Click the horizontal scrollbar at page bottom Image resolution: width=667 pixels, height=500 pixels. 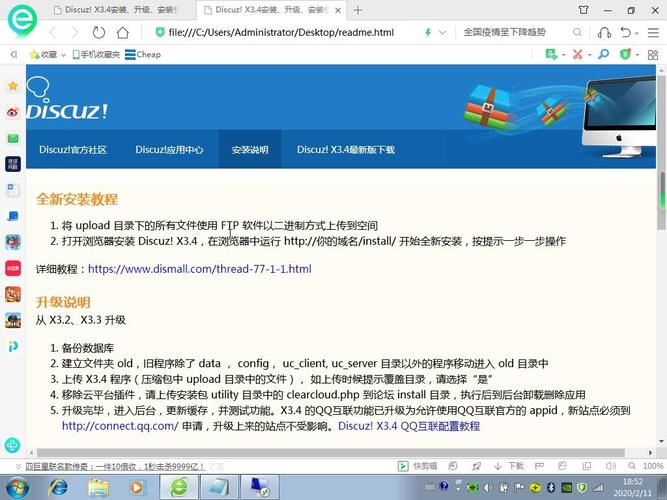[331, 452]
